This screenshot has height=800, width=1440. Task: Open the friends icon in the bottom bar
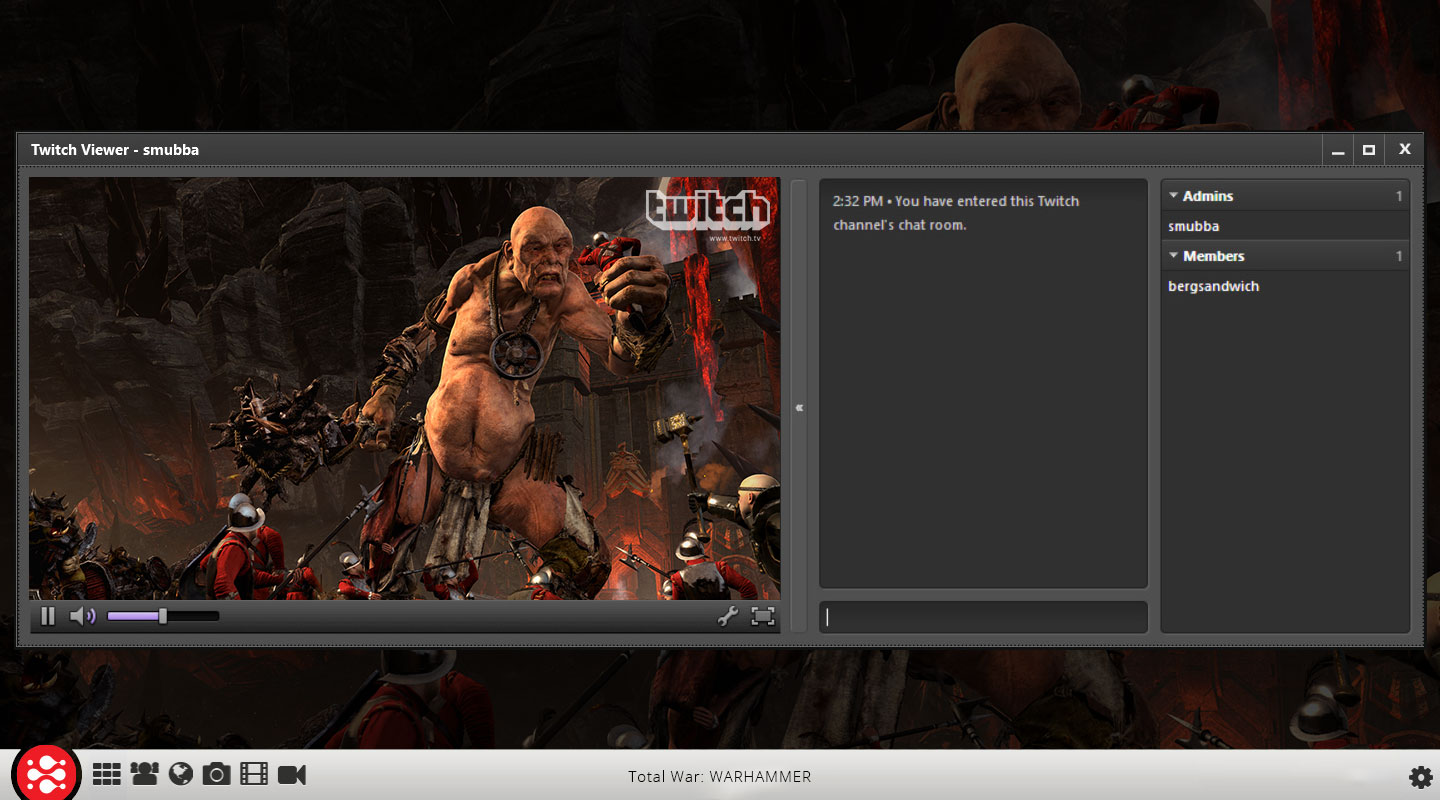[x=144, y=774]
